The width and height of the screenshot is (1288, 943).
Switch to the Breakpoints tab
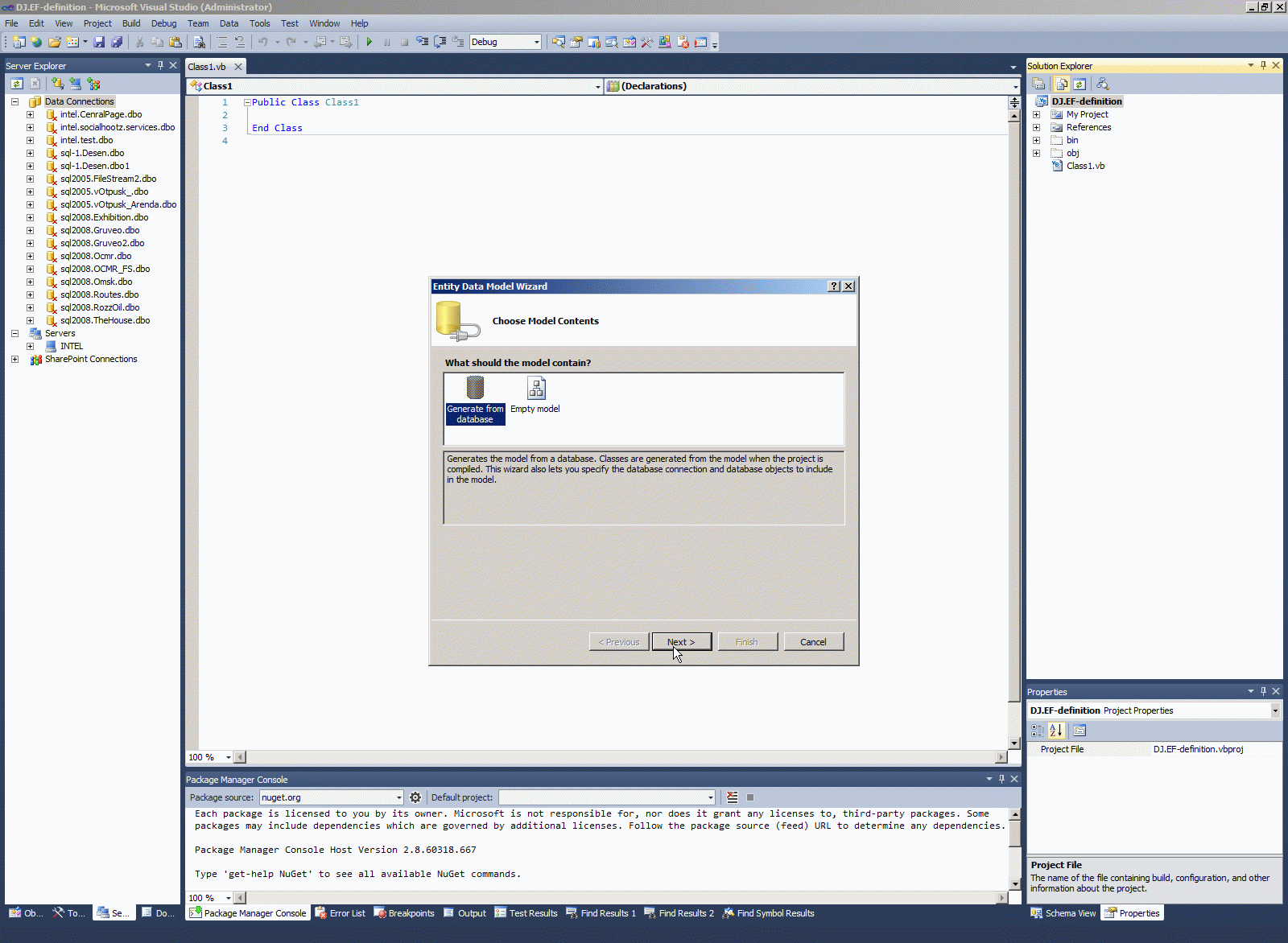click(403, 913)
